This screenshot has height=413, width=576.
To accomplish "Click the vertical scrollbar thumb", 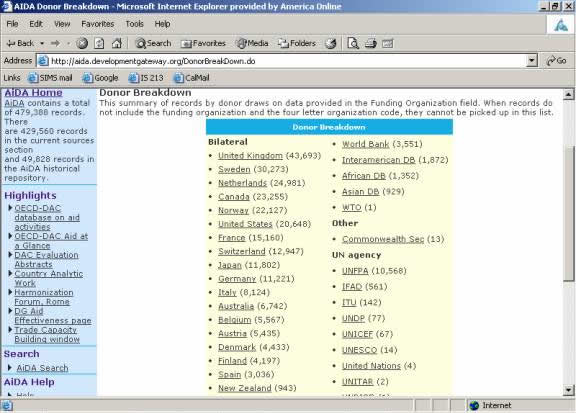I will click(x=569, y=214).
